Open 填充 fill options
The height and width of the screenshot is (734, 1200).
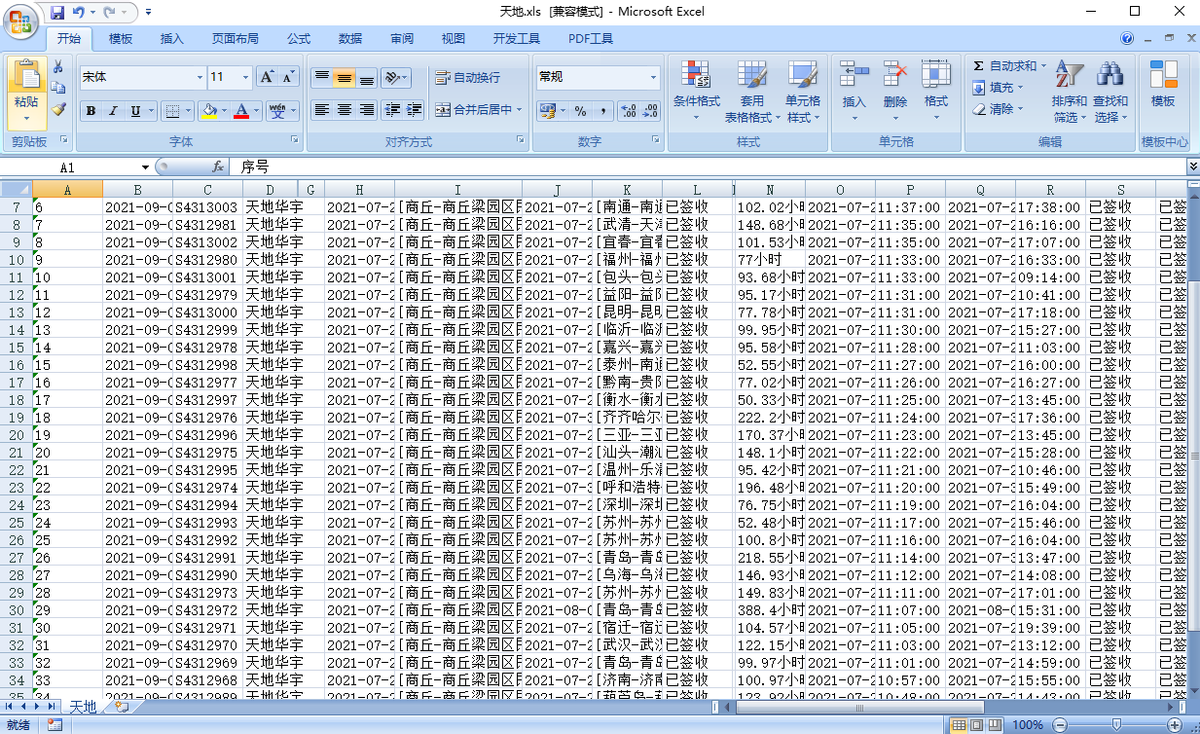[997, 88]
